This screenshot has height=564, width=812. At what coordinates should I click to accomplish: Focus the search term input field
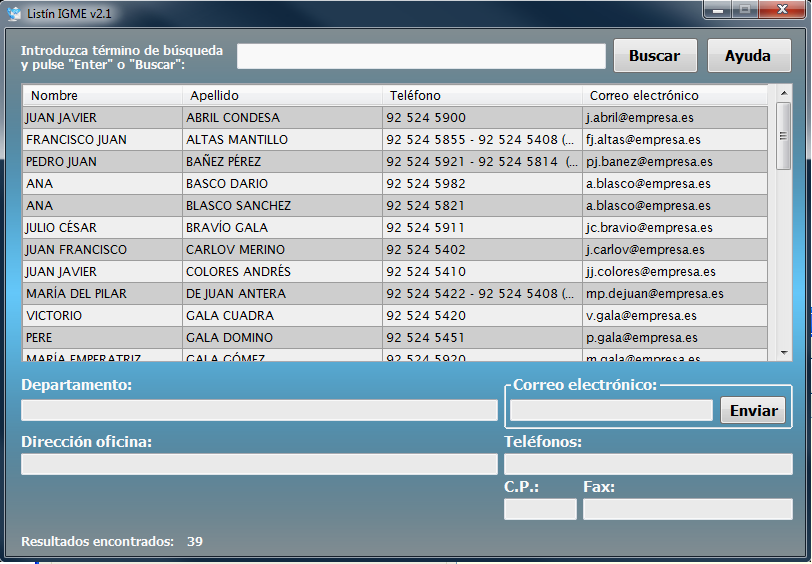421,56
